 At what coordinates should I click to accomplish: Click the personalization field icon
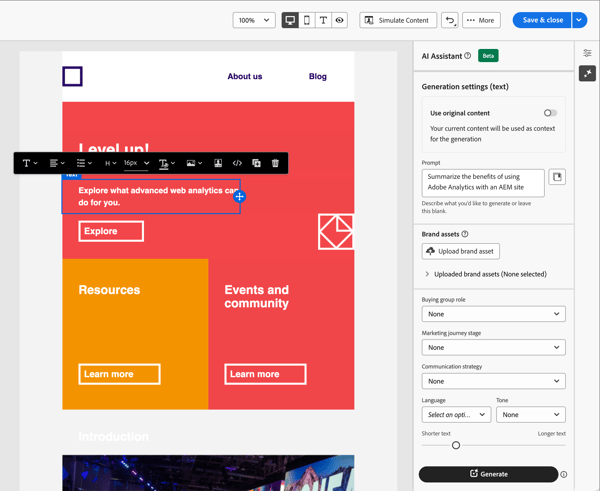pos(218,163)
